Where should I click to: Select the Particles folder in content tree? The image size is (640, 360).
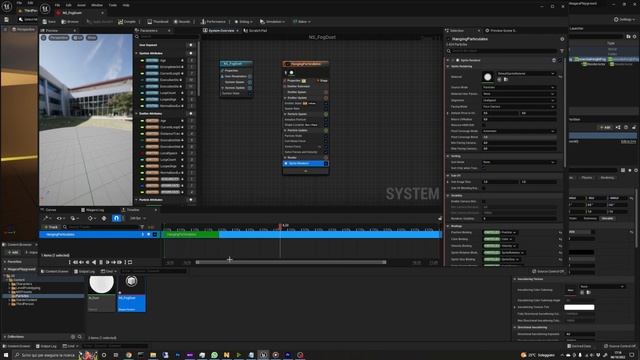click(x=22, y=296)
